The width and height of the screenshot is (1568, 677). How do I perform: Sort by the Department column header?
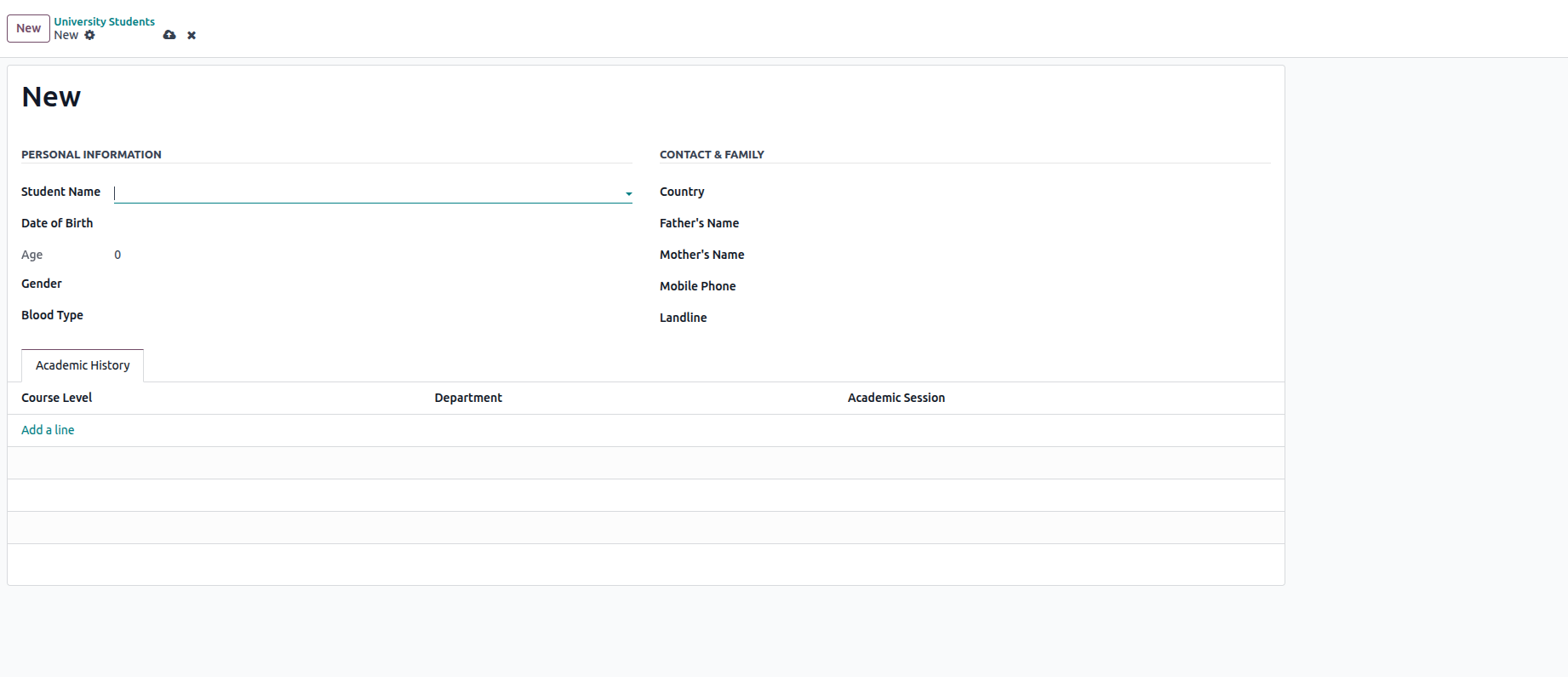click(x=468, y=398)
